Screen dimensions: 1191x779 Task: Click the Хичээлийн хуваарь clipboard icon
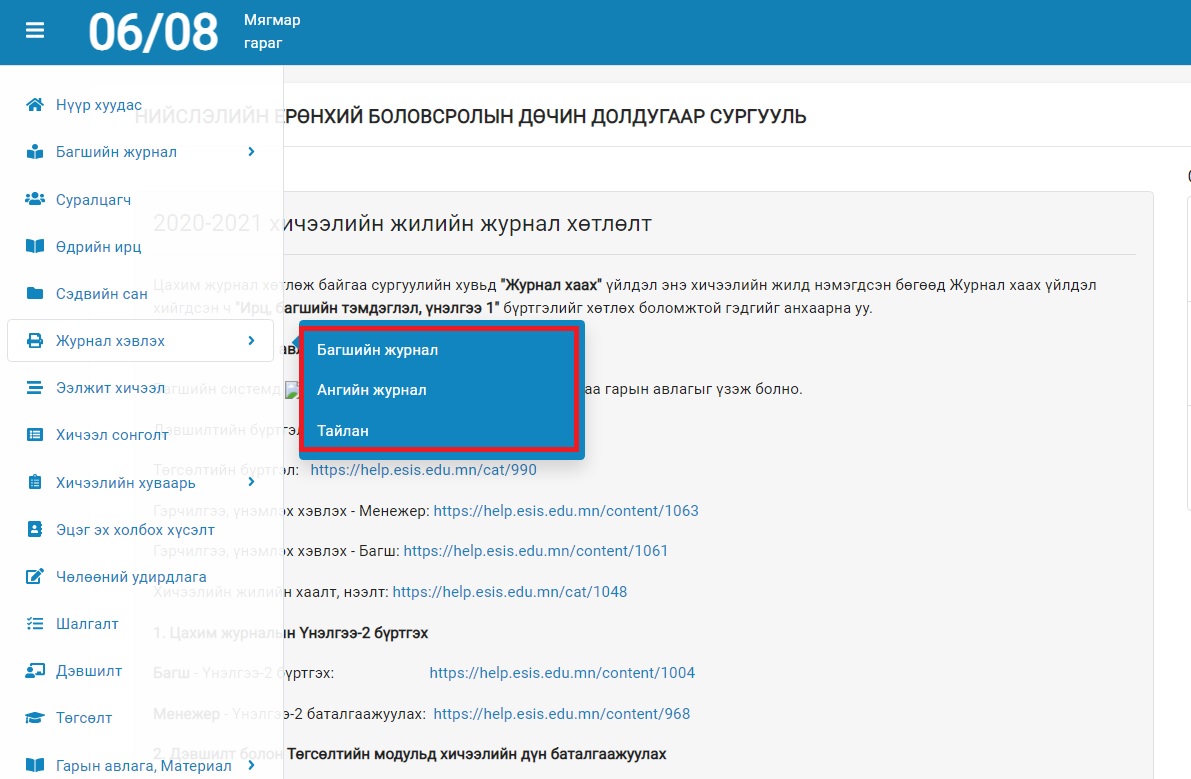point(35,482)
